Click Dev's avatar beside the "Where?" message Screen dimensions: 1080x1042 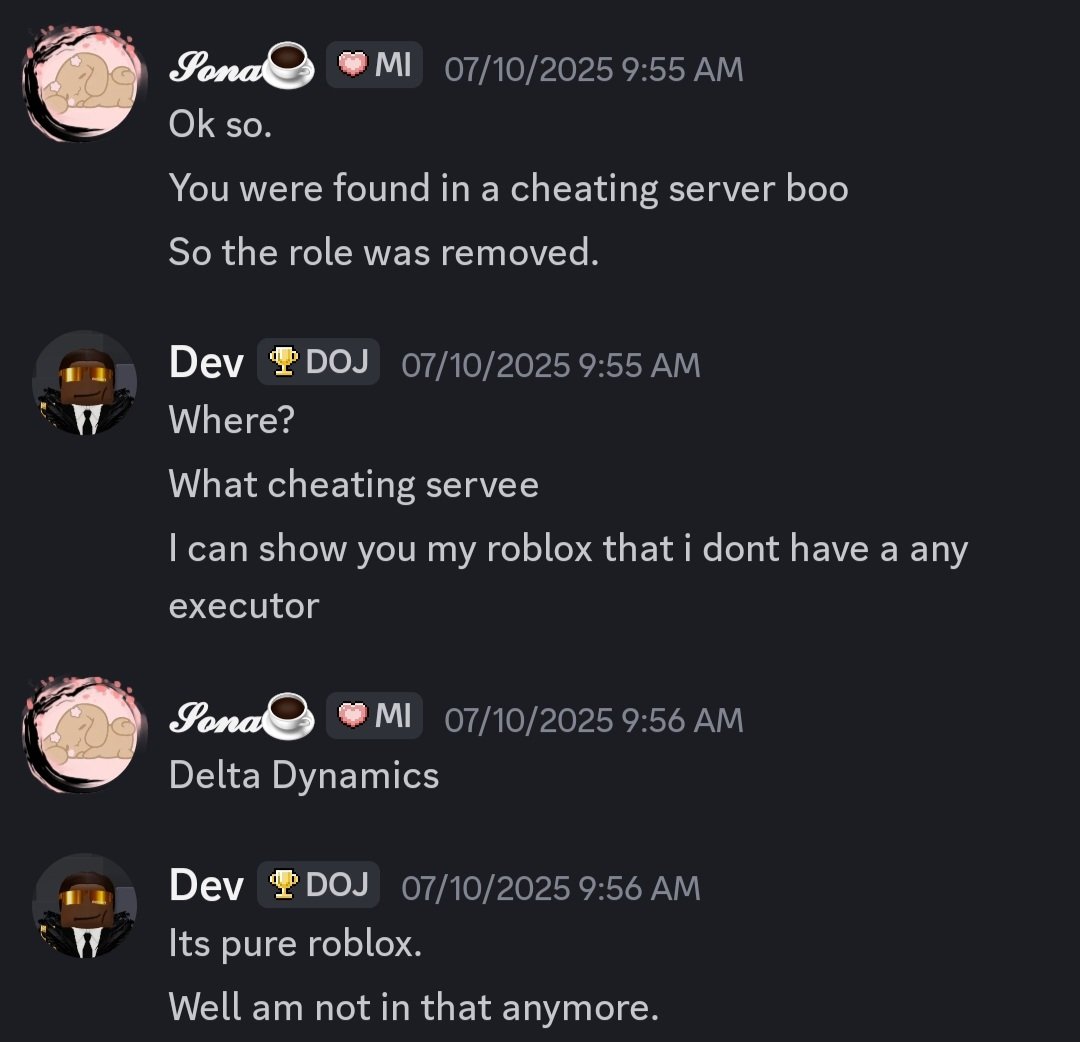coord(84,382)
